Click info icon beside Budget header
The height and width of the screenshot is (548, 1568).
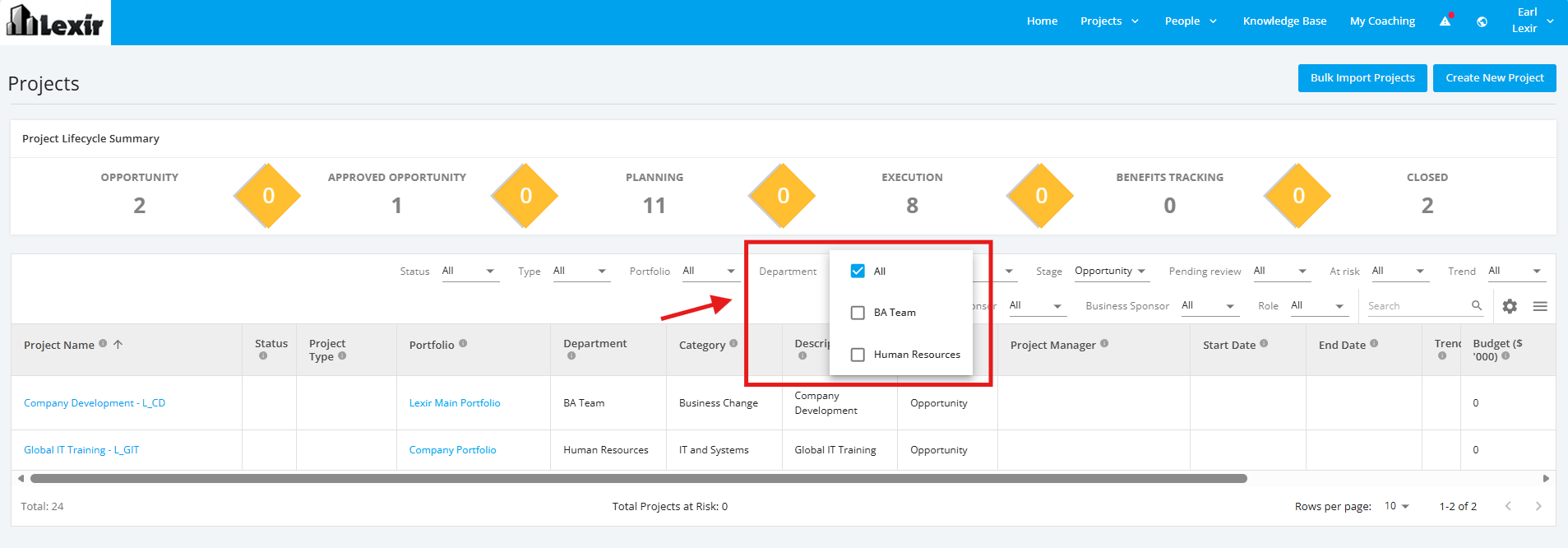coord(1506,355)
